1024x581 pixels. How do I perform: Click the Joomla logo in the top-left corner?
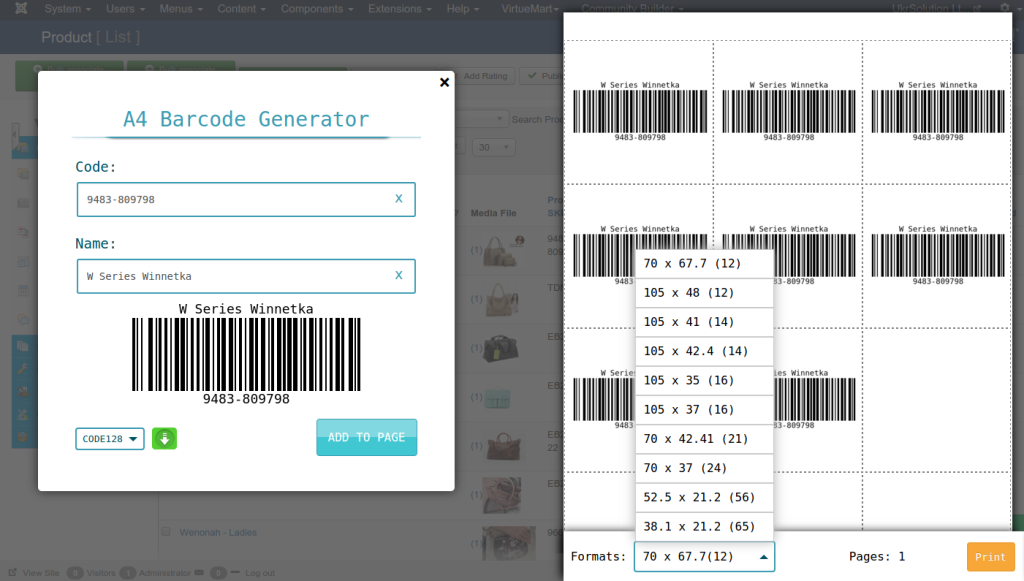point(20,9)
